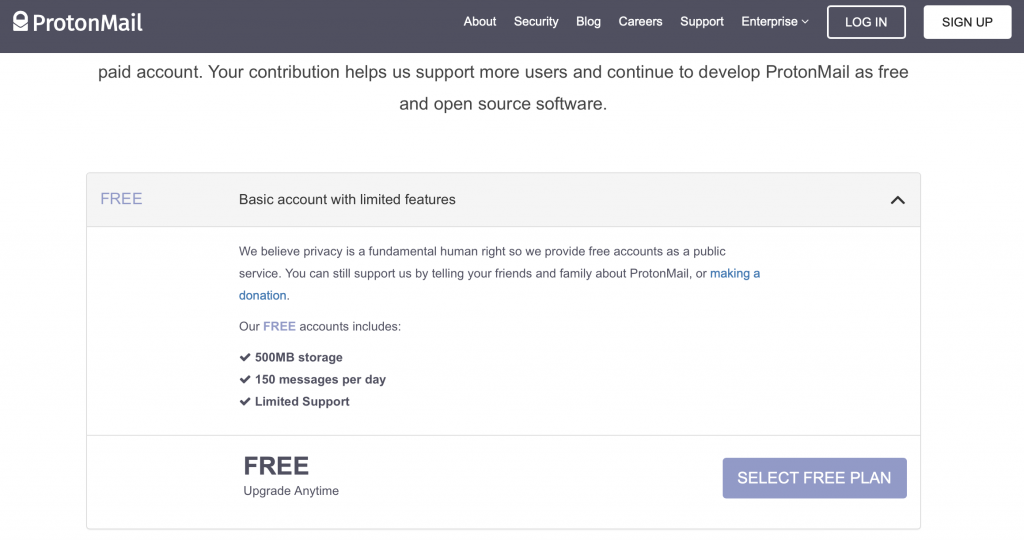Click the '150 messages per day' text
1024x540 pixels.
[320, 379]
